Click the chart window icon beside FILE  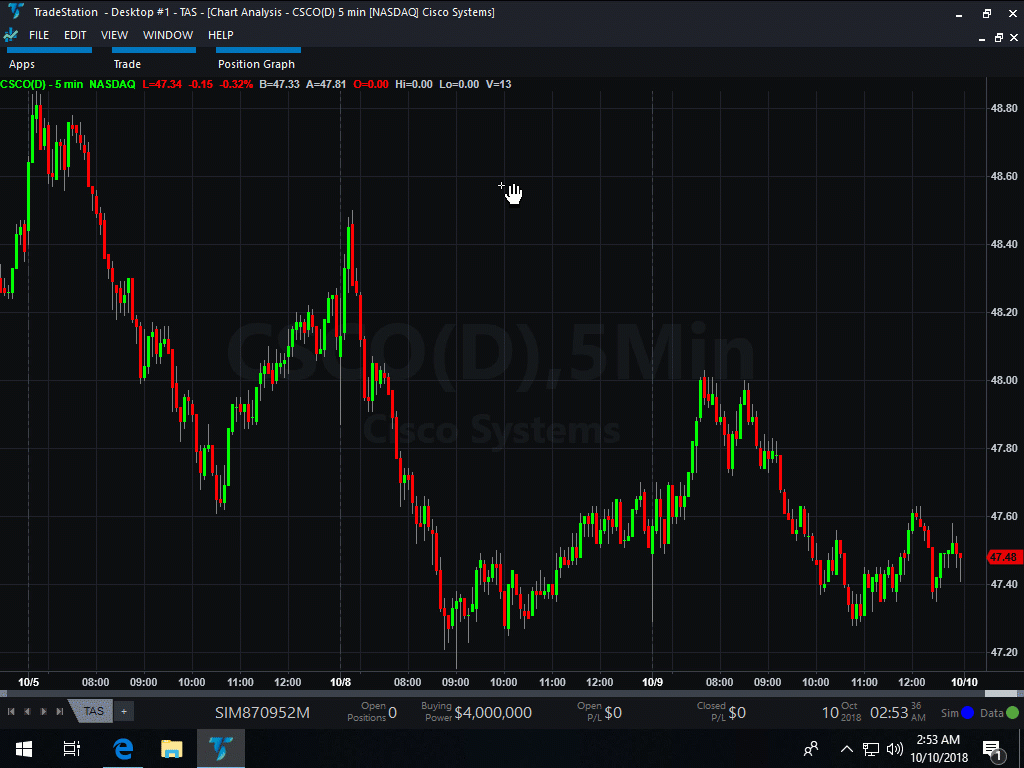pyautogui.click(x=10, y=35)
